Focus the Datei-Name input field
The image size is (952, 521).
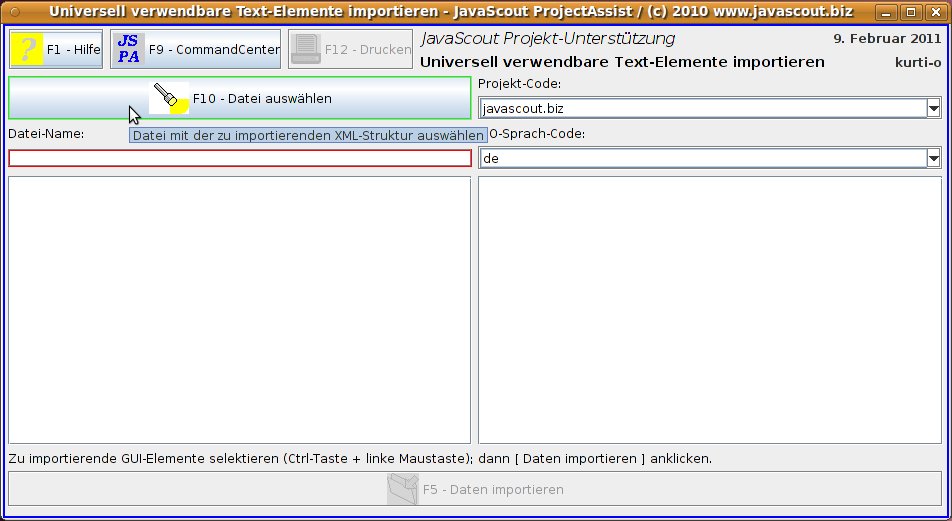coord(240,158)
